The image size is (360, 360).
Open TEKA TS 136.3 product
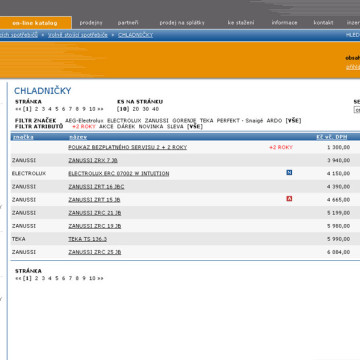tap(87, 239)
